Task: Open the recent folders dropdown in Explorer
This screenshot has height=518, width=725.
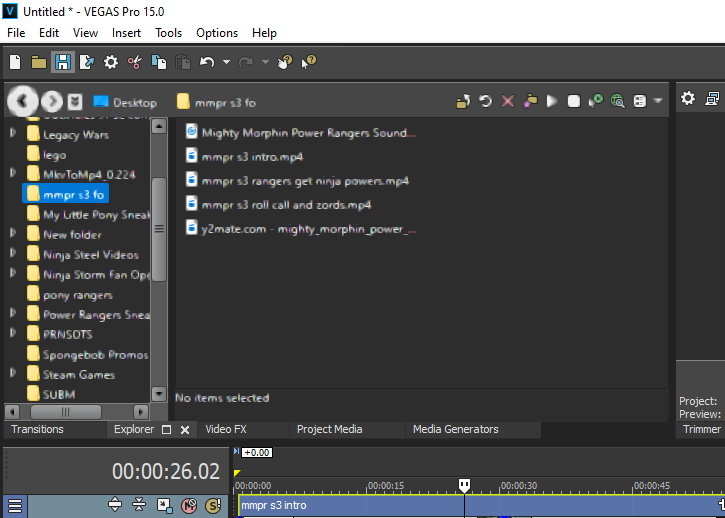Action: [75, 102]
